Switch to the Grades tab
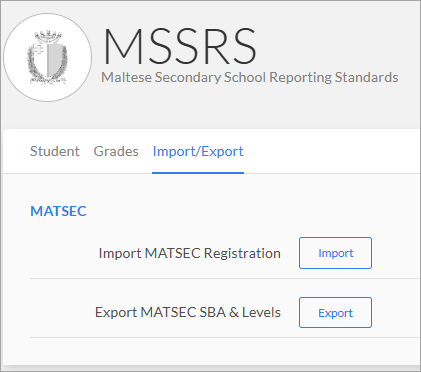This screenshot has height=372, width=421. click(x=116, y=151)
